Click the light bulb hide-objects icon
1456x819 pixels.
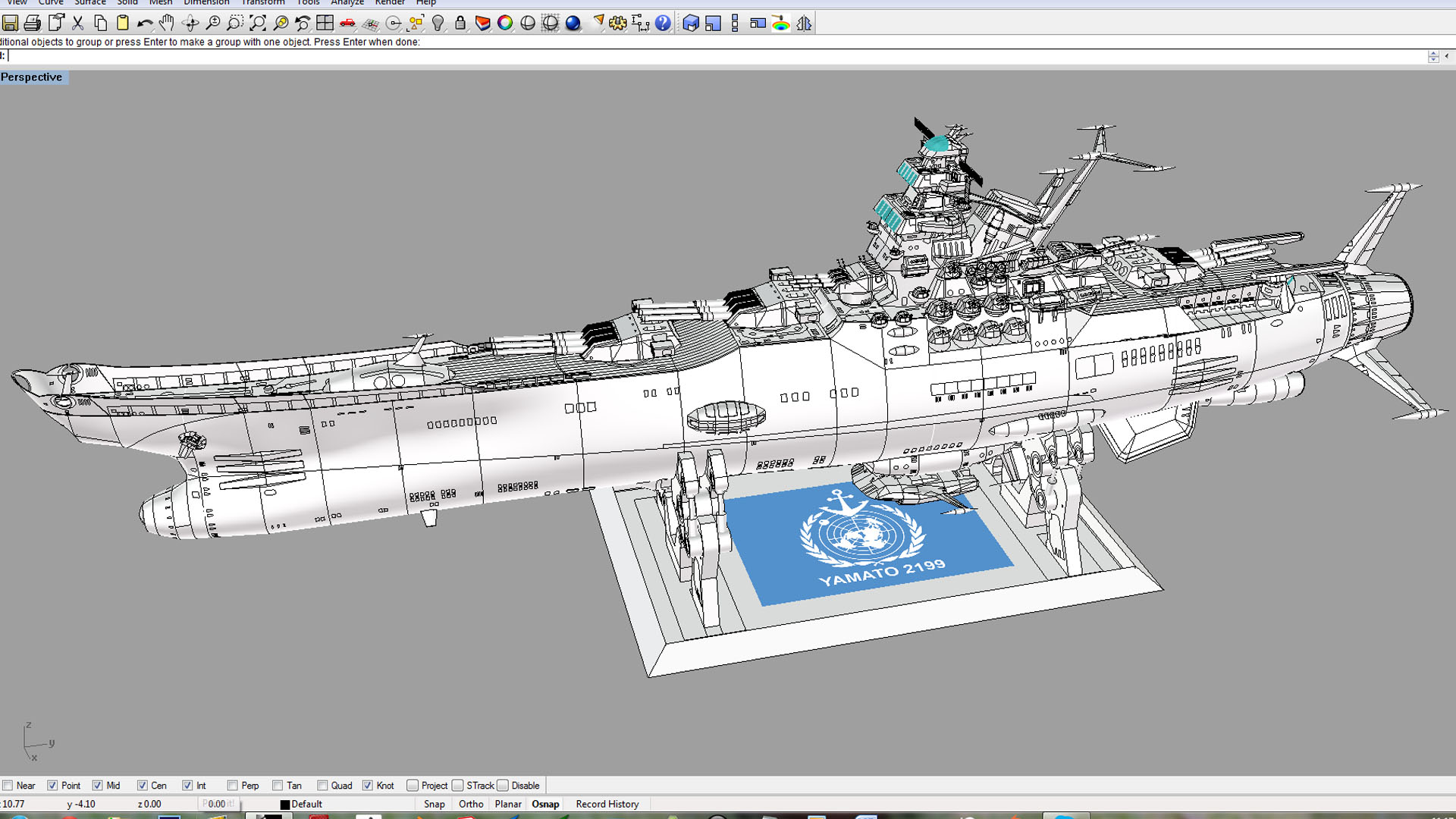coord(438,24)
